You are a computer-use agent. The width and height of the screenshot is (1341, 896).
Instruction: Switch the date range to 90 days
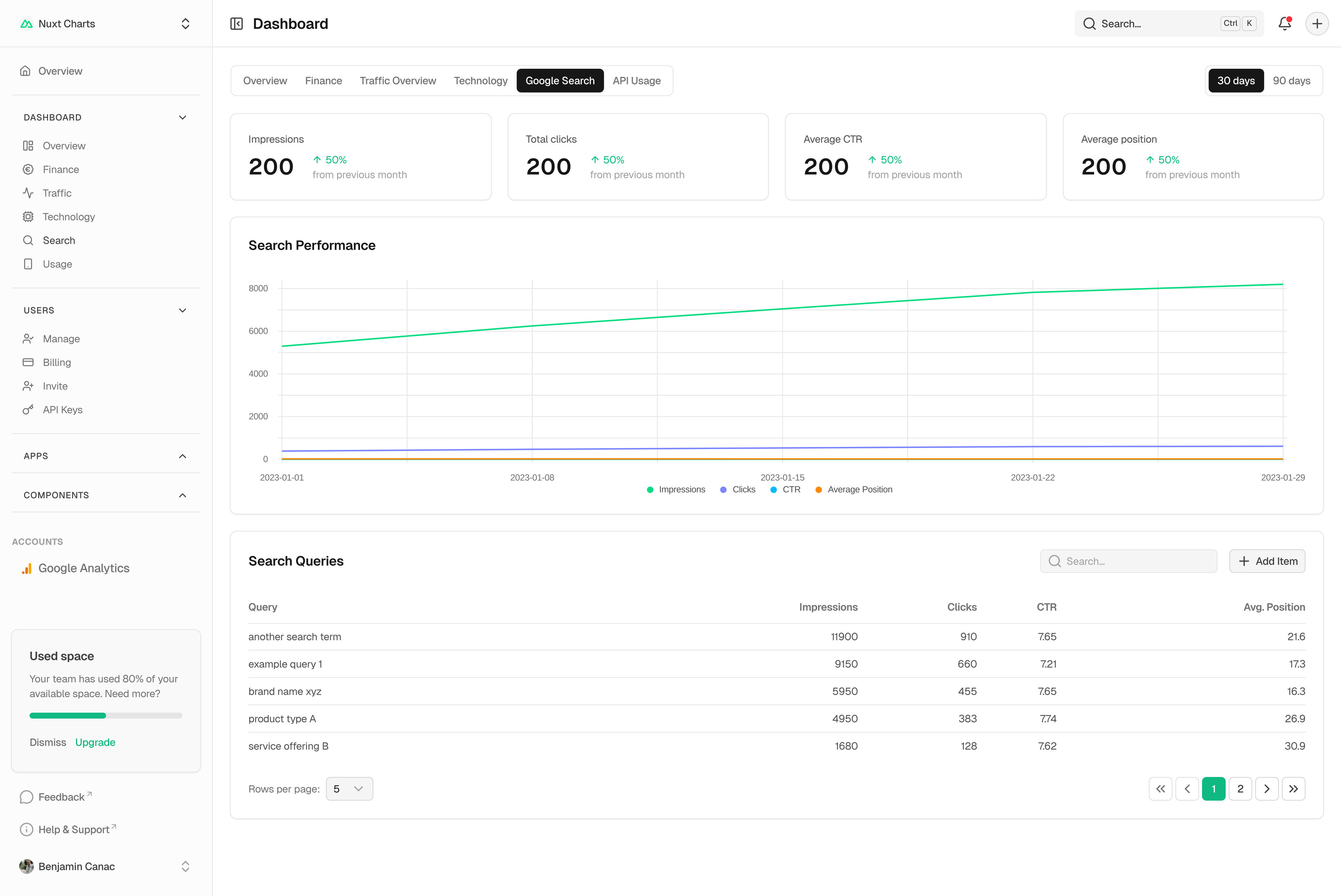point(1291,81)
